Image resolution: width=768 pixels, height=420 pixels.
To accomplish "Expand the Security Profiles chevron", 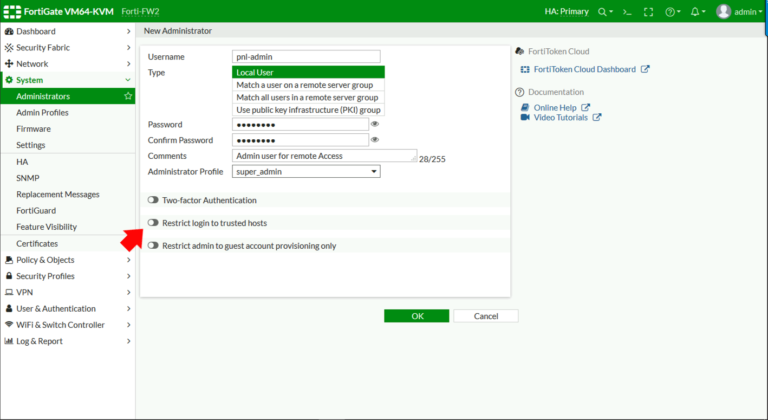I will pos(128,276).
